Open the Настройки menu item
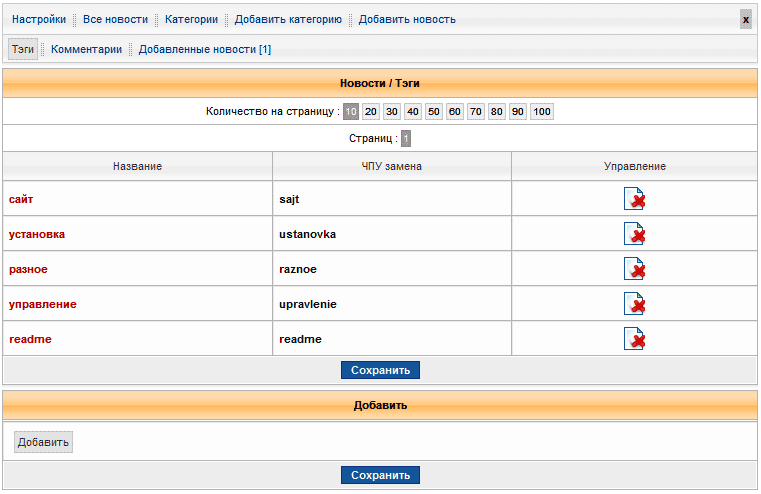Screen dimensions: 761x494 (39, 19)
